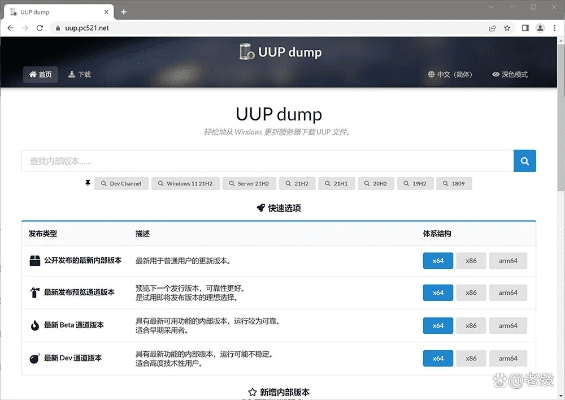The width and height of the screenshot is (565, 400).
Task: Click the 公开发布的最新内部版本 box icon
Action: coord(35,261)
